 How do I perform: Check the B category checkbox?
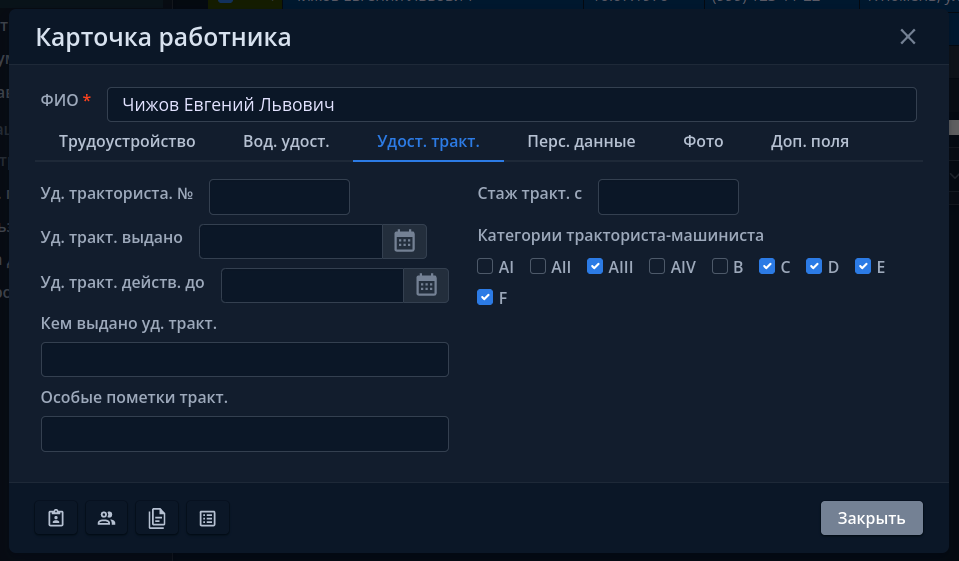720,267
